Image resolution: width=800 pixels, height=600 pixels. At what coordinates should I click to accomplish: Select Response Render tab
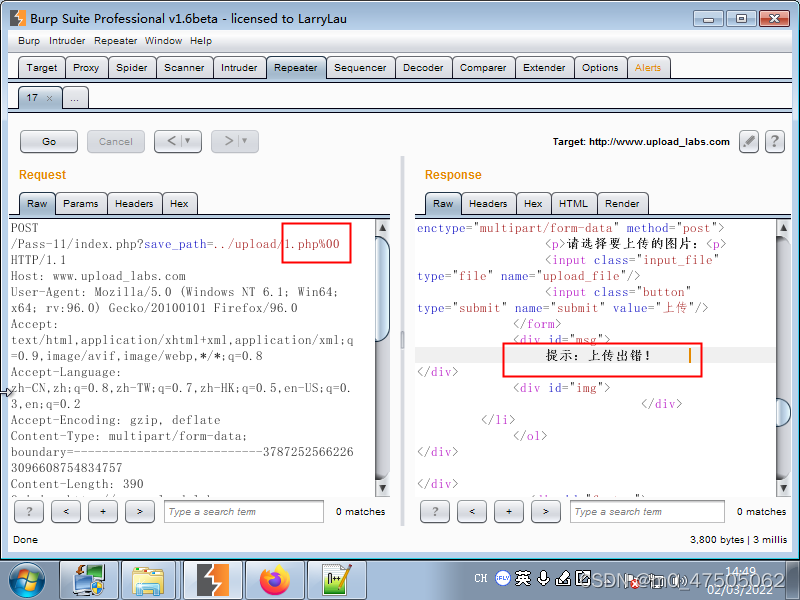[x=622, y=204]
